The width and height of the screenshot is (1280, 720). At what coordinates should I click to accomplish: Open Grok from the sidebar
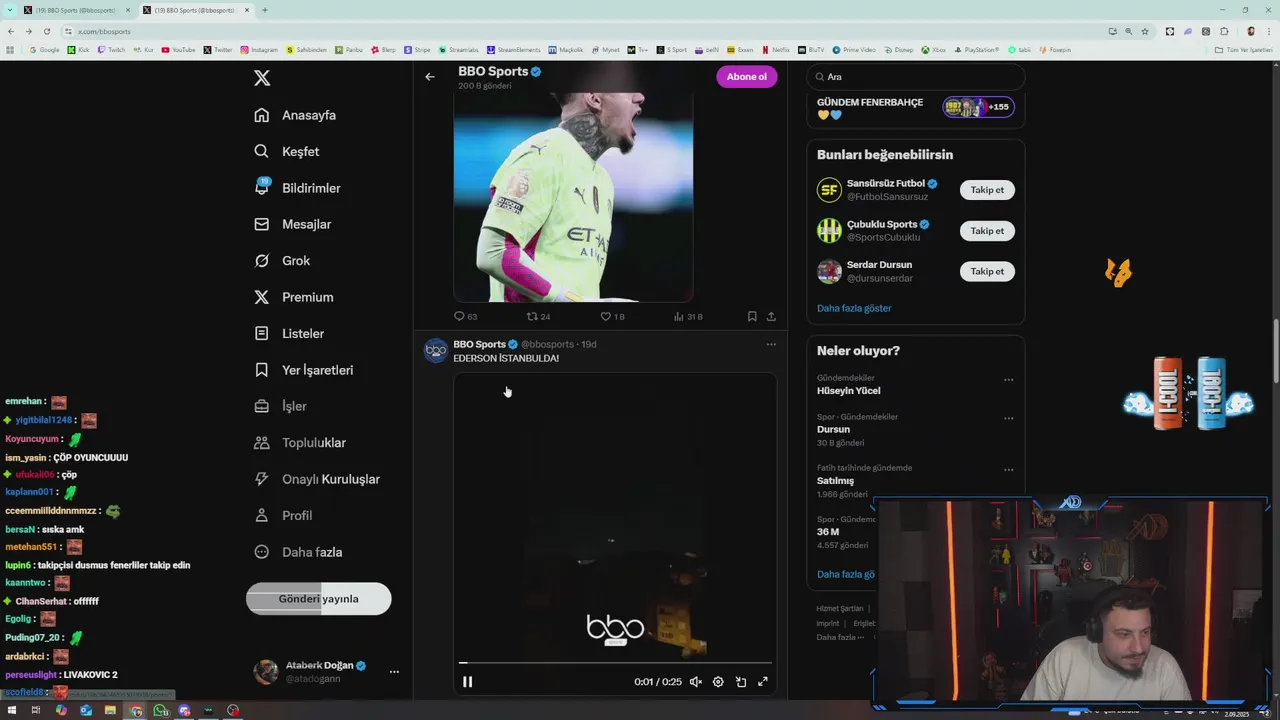pyautogui.click(x=282, y=260)
